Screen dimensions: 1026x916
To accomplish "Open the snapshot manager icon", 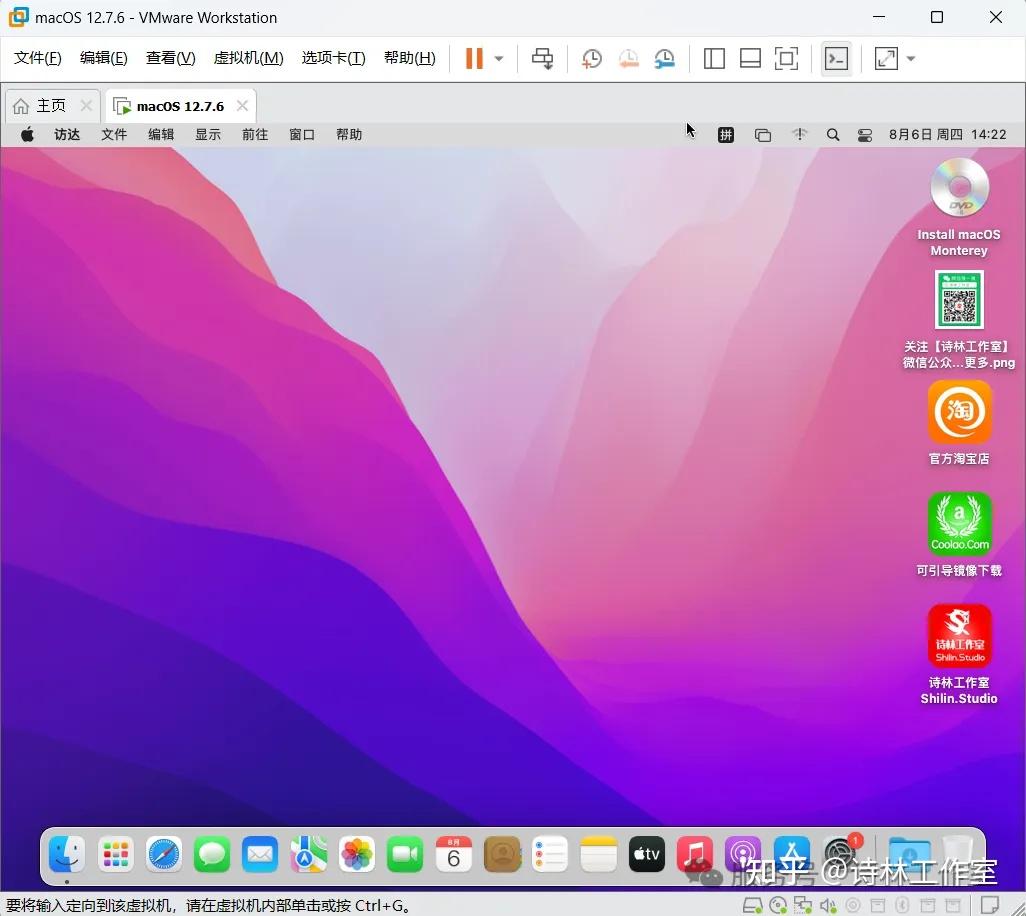I will pos(665,58).
